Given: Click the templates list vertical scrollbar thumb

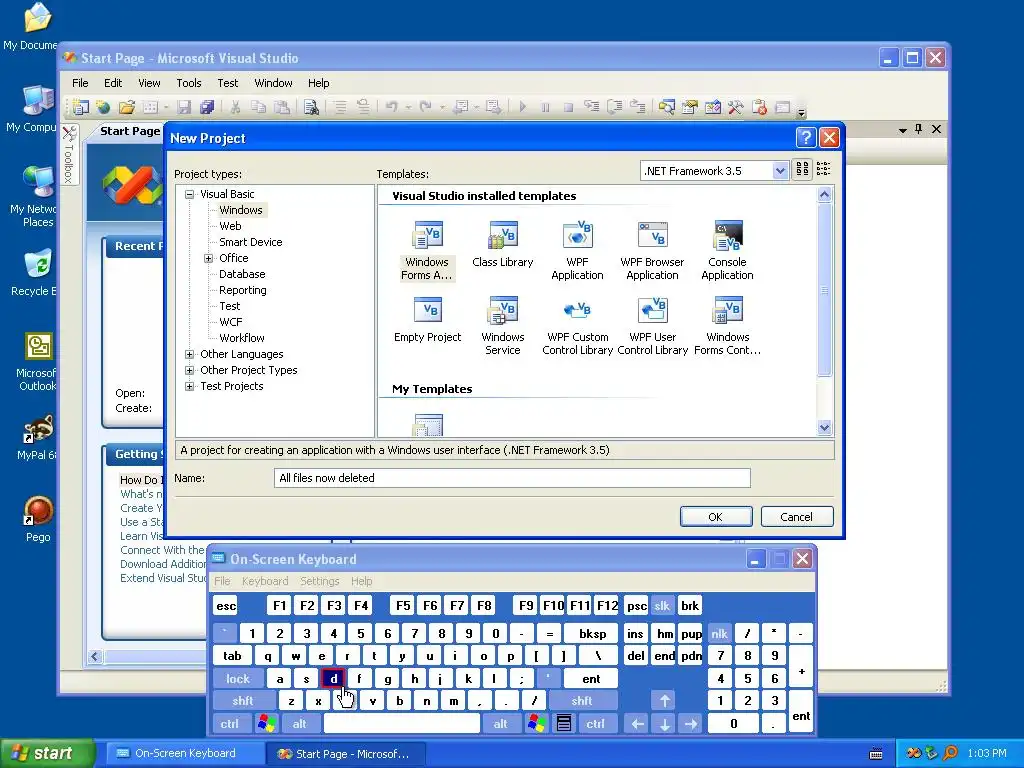Looking at the screenshot, I should click(x=824, y=290).
